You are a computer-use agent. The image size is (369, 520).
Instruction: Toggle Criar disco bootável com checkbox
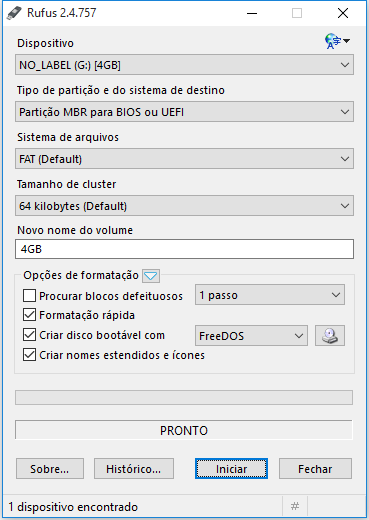click(x=29, y=335)
